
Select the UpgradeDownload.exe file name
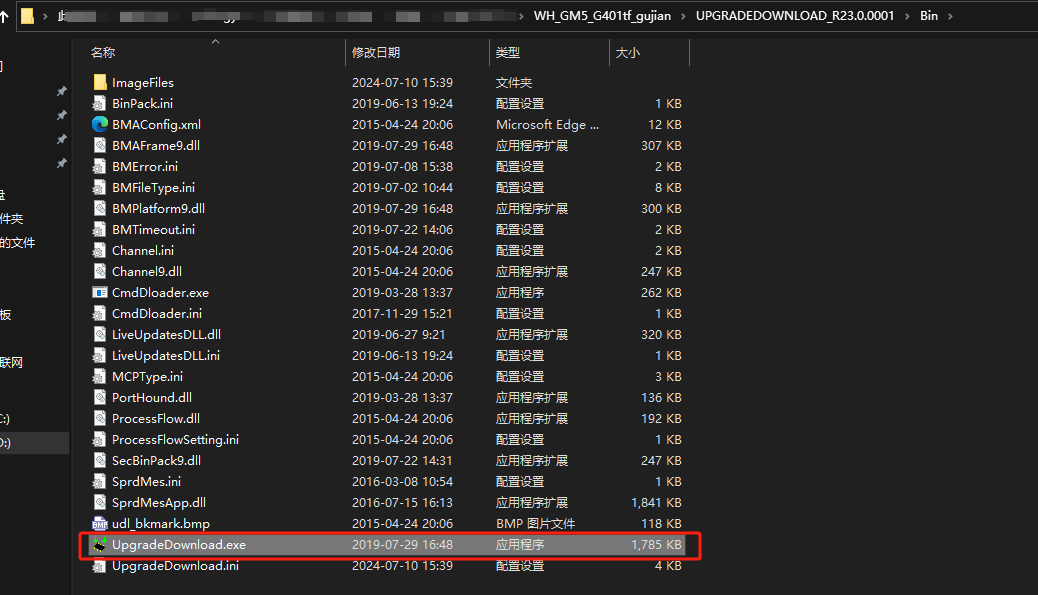tap(179, 545)
